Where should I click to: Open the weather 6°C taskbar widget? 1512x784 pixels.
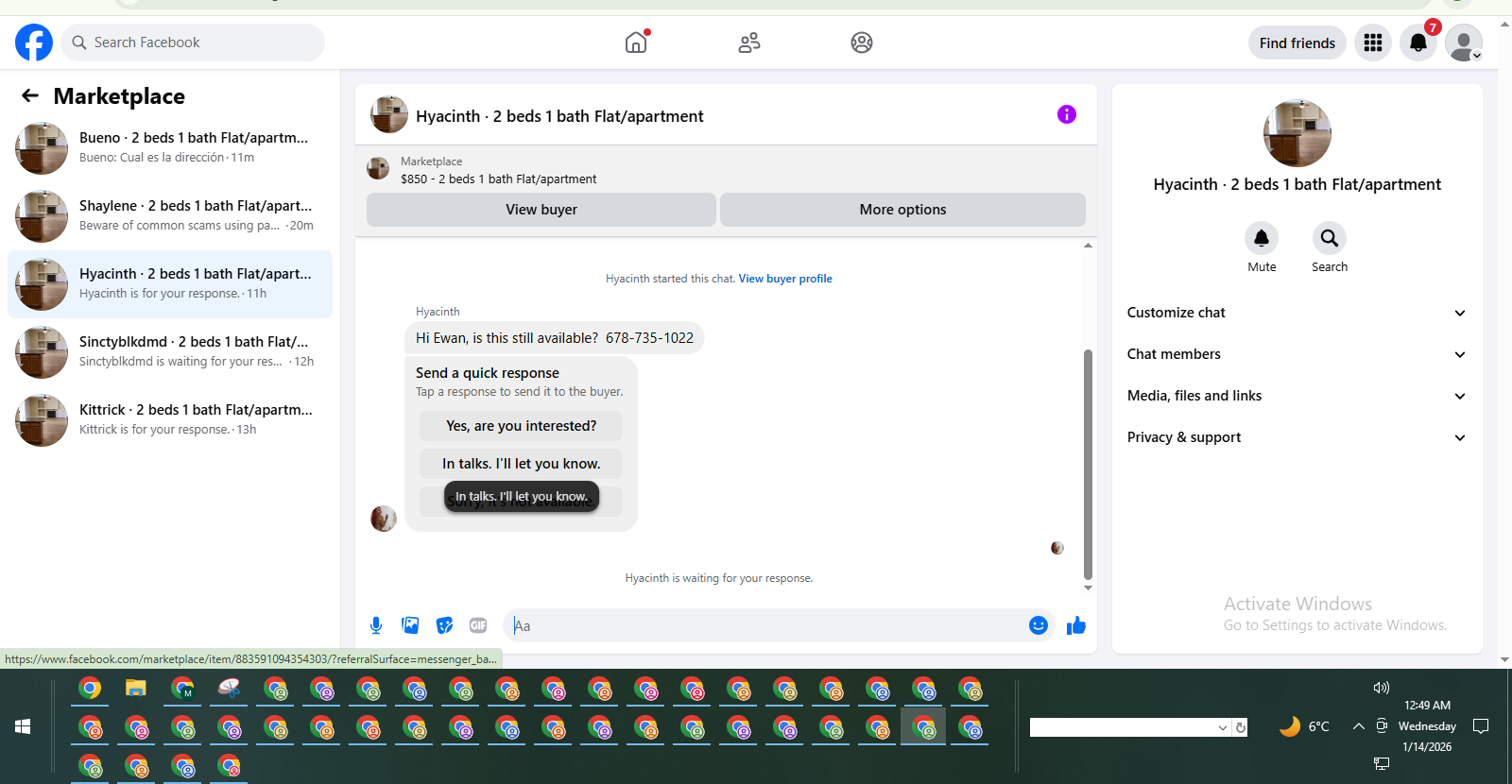[1304, 726]
